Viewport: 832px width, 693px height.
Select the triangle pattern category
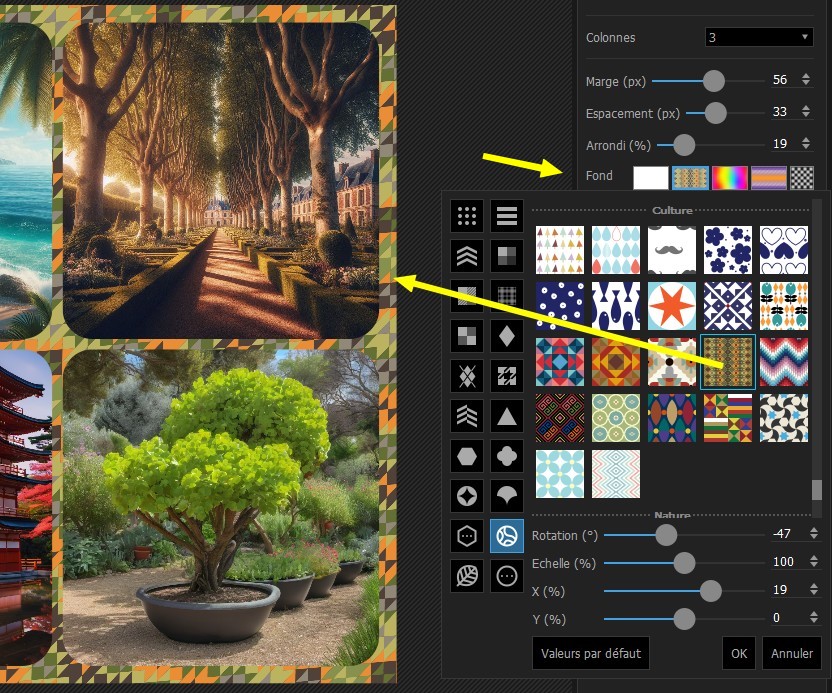tap(507, 416)
